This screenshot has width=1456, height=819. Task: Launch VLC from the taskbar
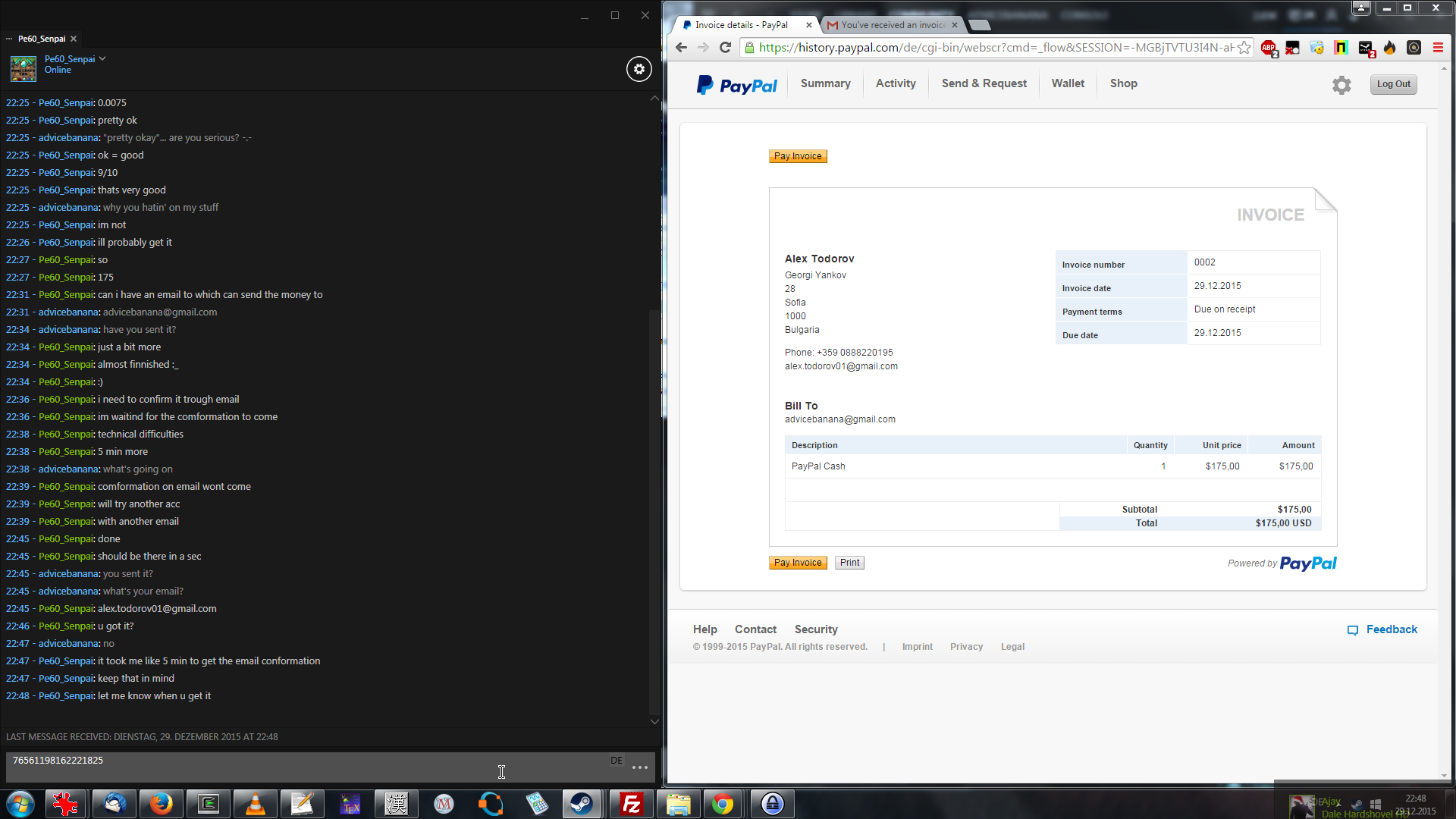tap(256, 804)
